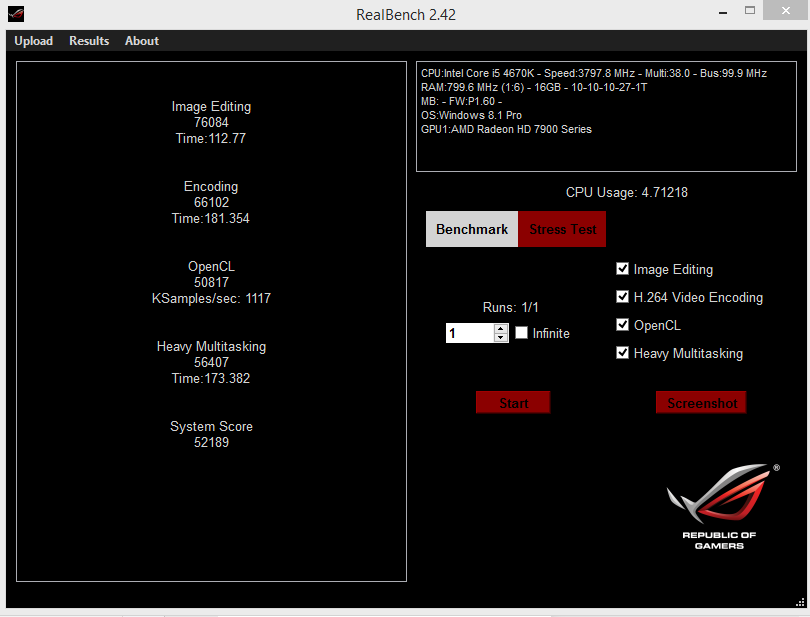Click the window resize grip corner
The height and width of the screenshot is (617, 810).
point(800,602)
